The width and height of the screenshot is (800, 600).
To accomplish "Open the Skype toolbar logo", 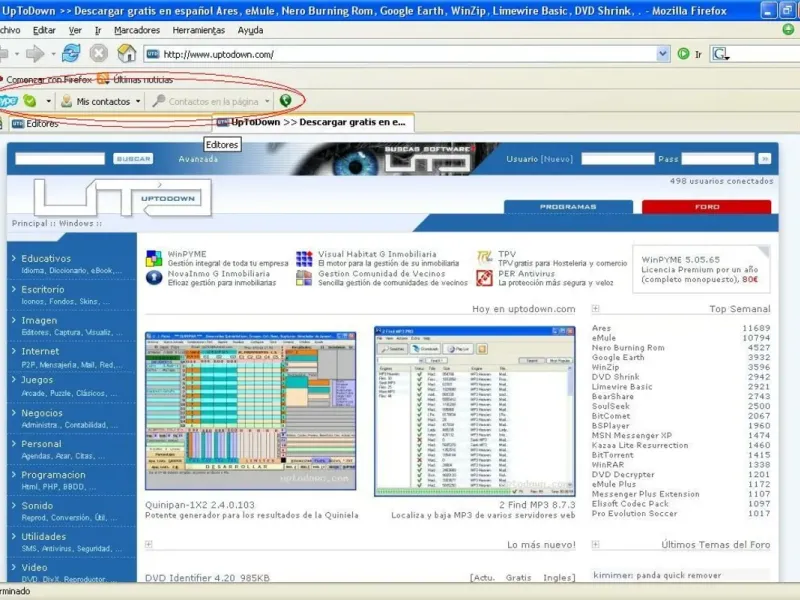I will (8, 101).
